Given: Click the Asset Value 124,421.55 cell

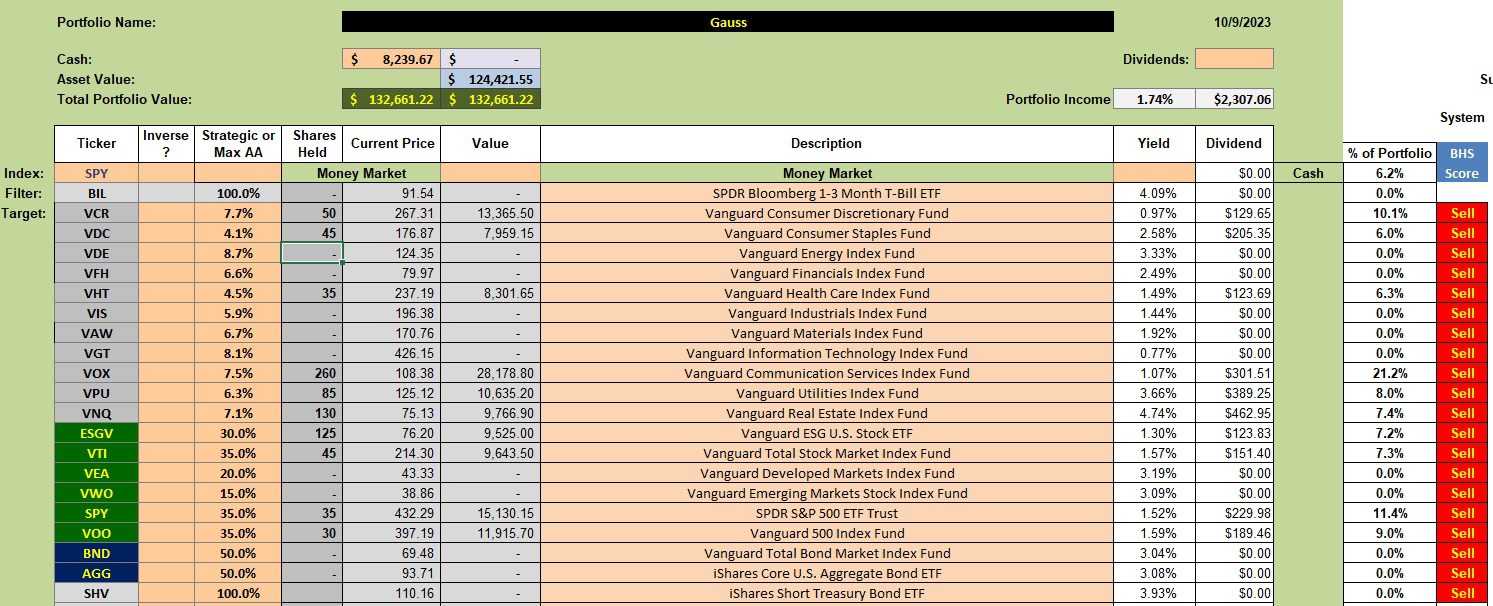Looking at the screenshot, I should pyautogui.click(x=490, y=79).
